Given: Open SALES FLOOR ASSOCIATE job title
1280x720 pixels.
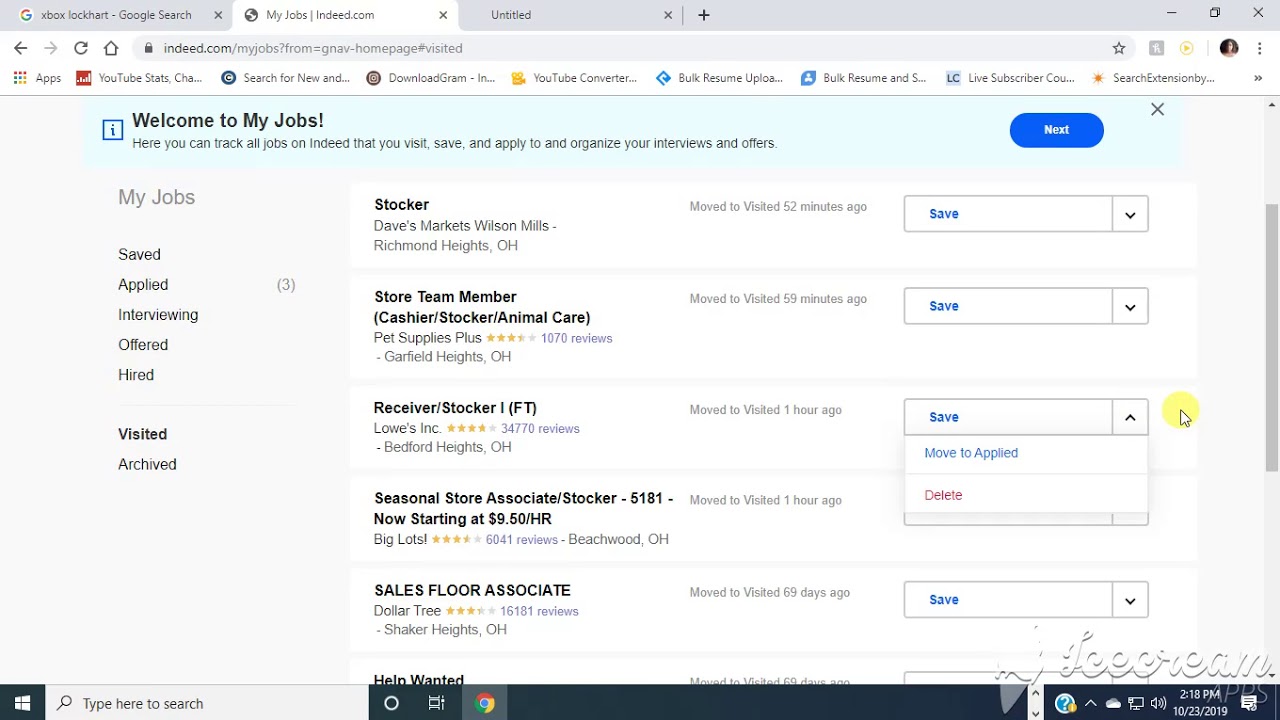Looking at the screenshot, I should pyautogui.click(x=472, y=591).
